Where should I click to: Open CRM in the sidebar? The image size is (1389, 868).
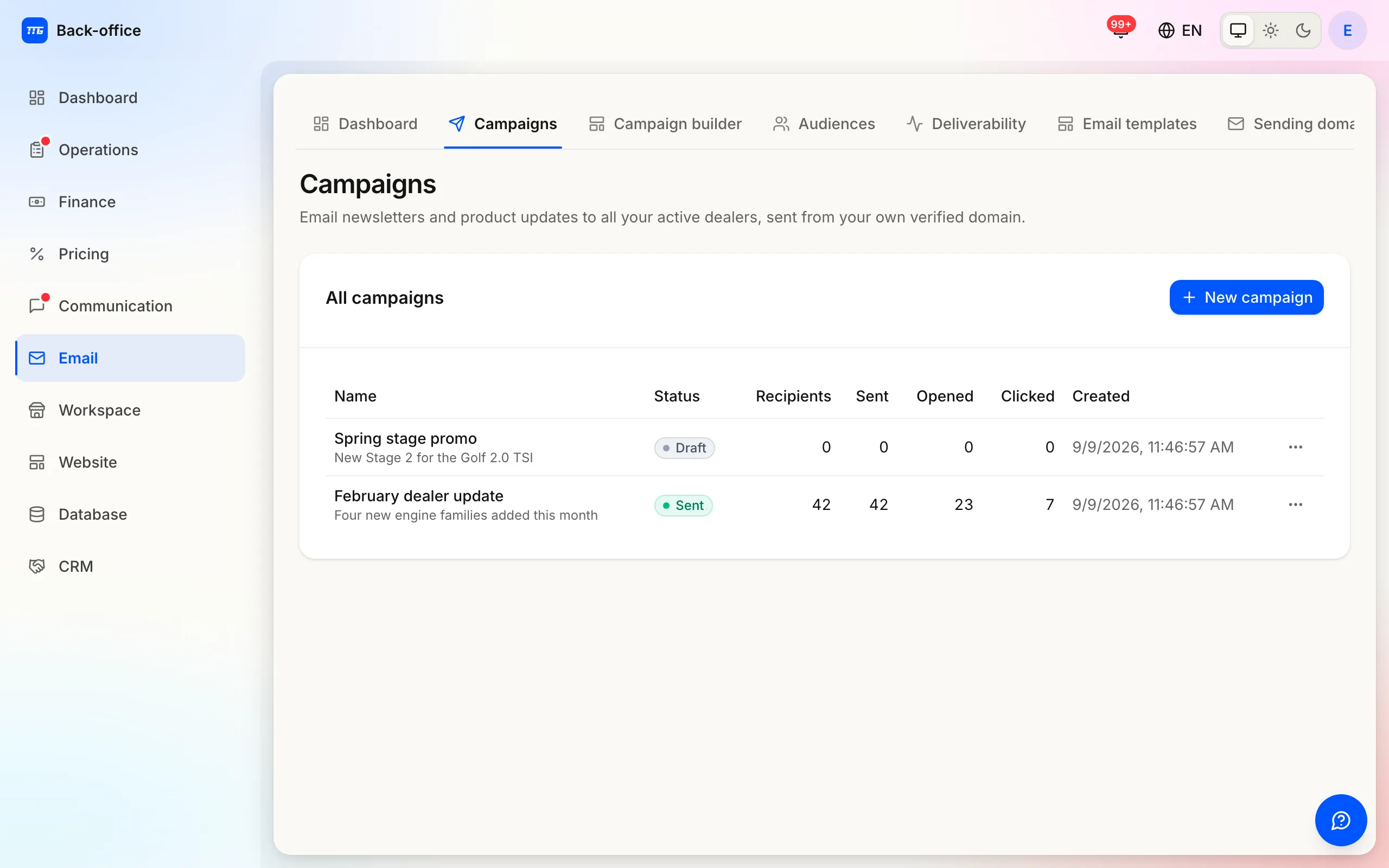(x=130, y=566)
